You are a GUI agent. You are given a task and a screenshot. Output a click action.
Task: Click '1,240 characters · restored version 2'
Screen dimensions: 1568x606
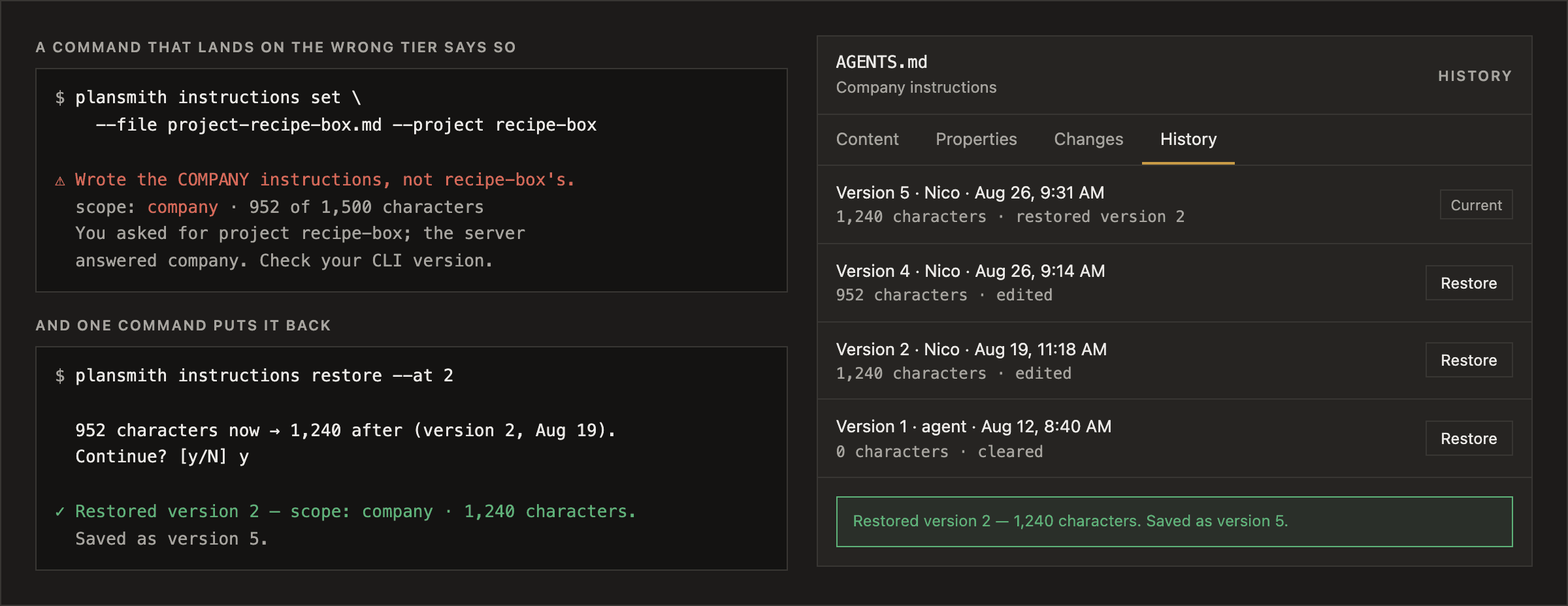(x=1010, y=217)
